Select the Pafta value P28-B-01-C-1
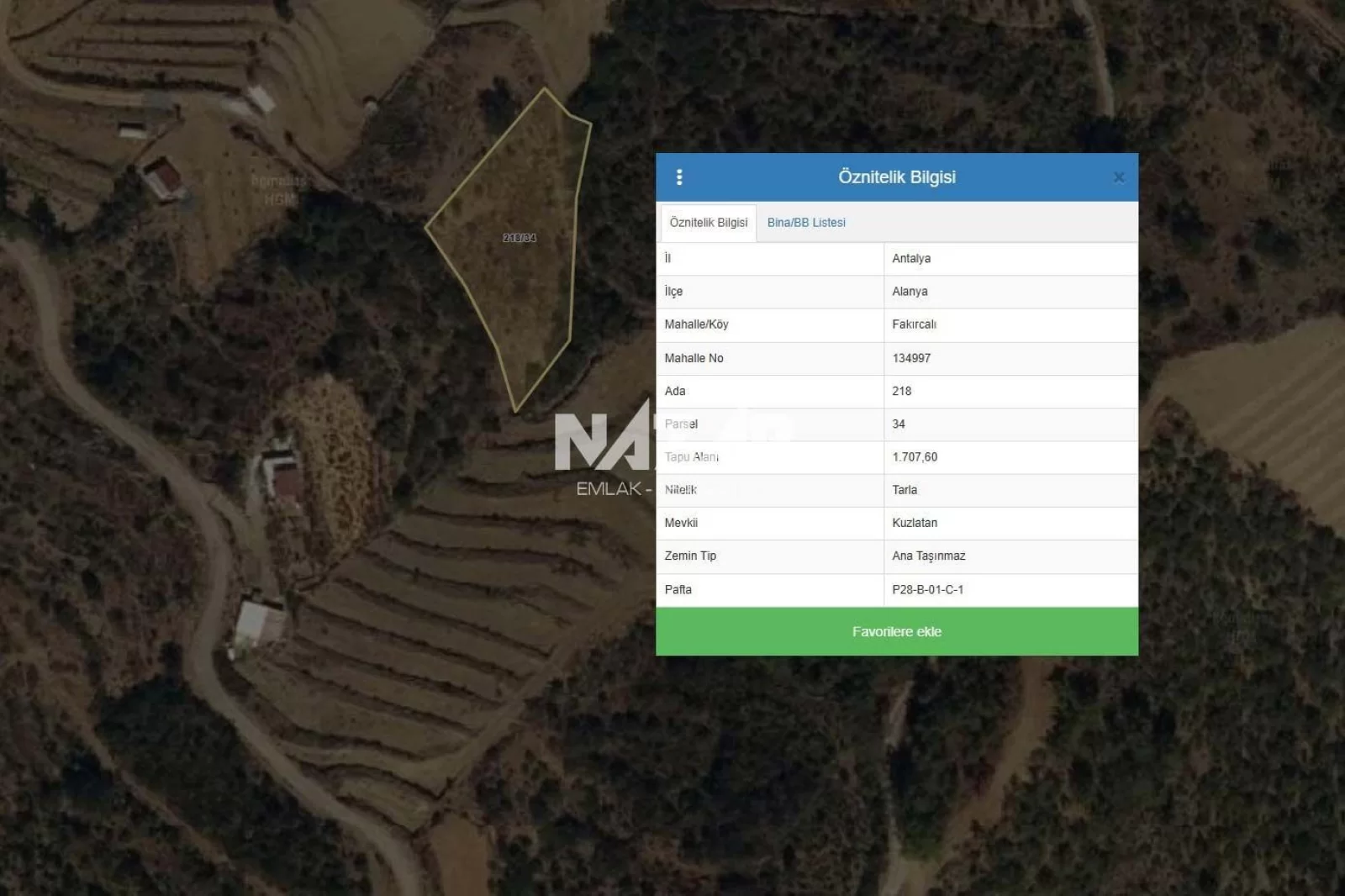1345x896 pixels. point(928,590)
